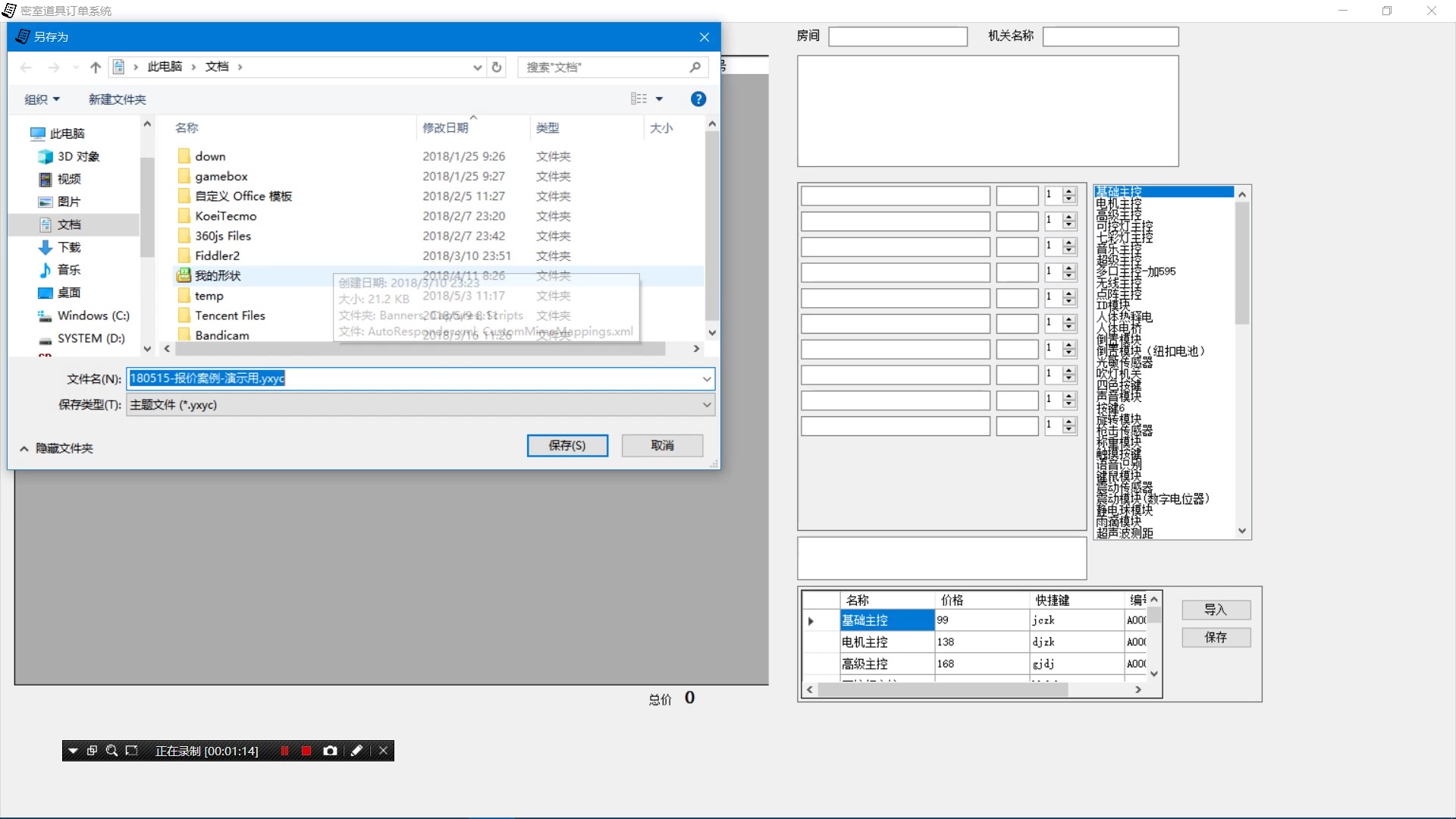Viewport: 1456px width, 819px height.
Task: Click the window-overlap icon in recorder bar
Action: pyautogui.click(x=92, y=751)
